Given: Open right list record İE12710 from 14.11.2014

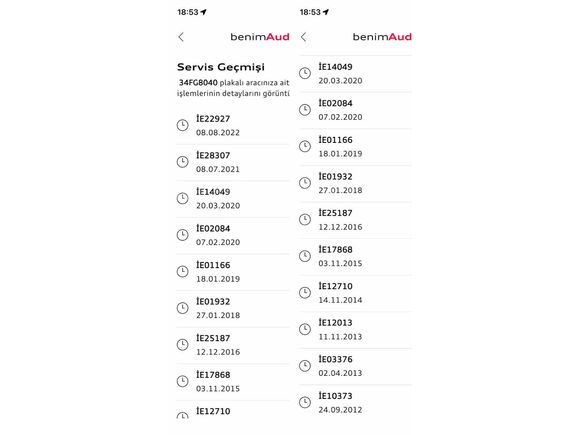Looking at the screenshot, I should point(355,293).
